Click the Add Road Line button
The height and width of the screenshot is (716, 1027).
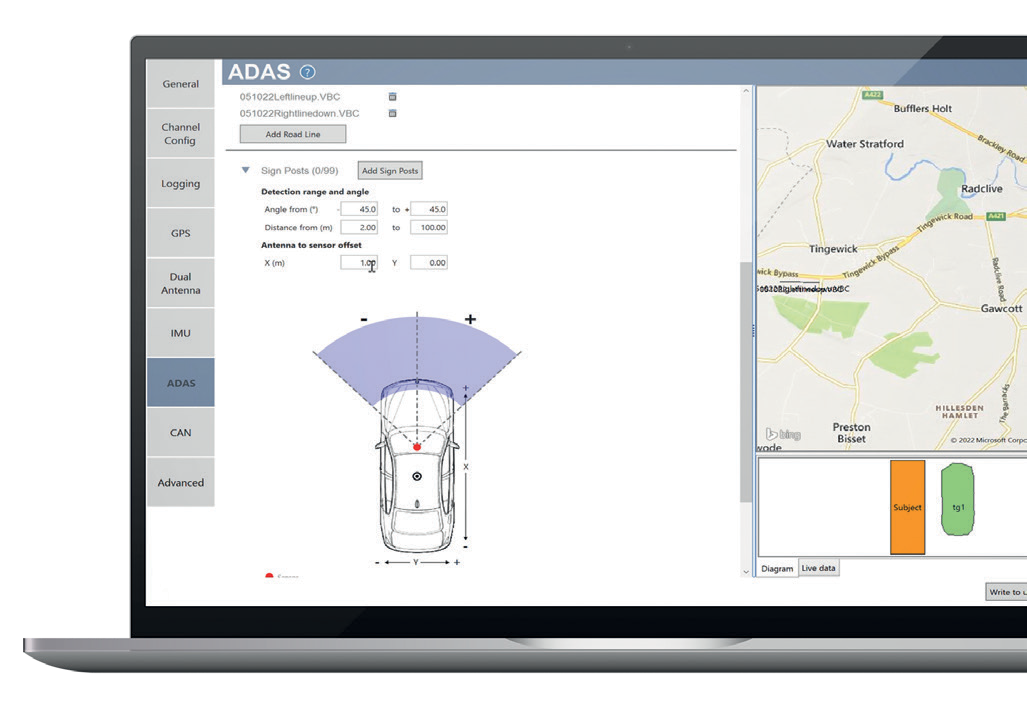pyautogui.click(x=293, y=134)
